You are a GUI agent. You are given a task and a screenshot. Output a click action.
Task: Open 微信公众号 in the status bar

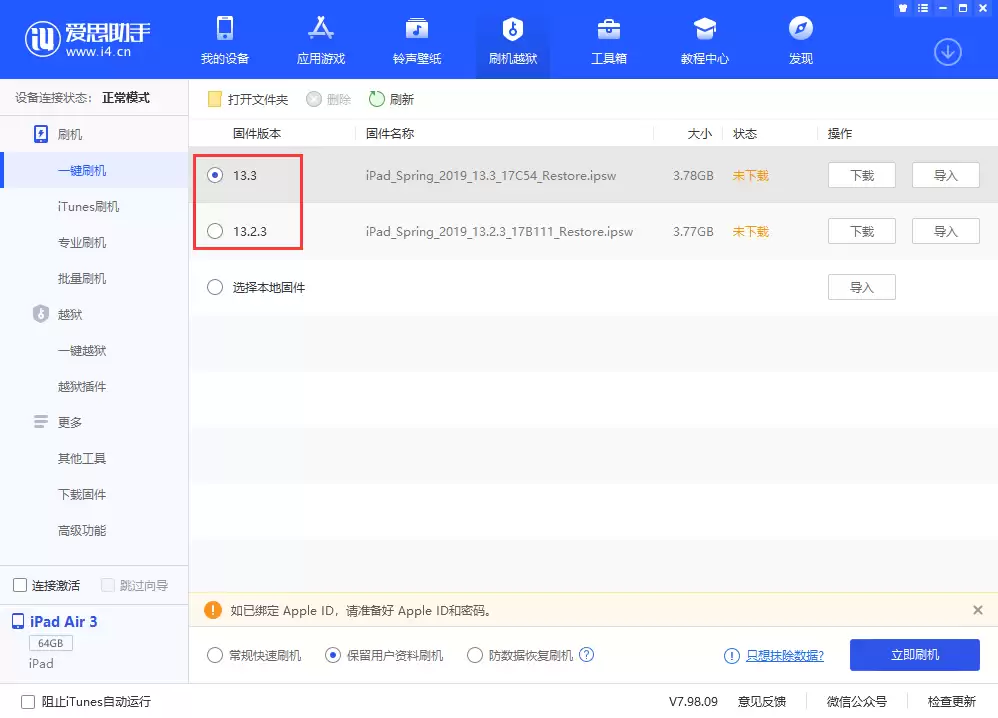pyautogui.click(x=857, y=701)
